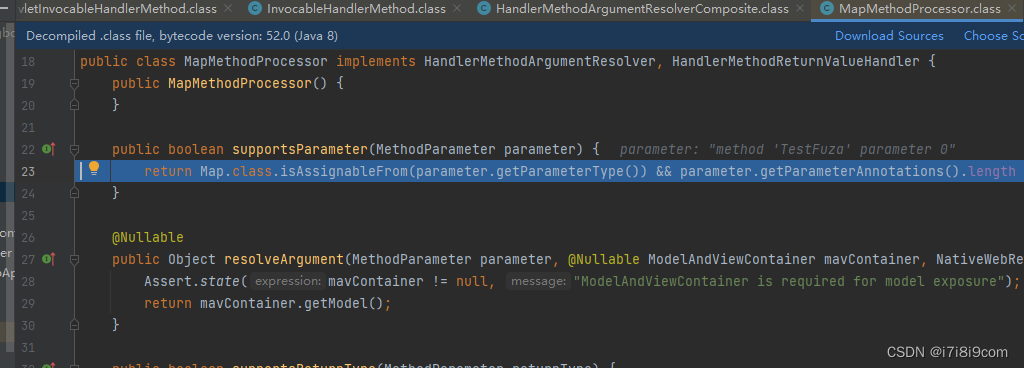The height and width of the screenshot is (368, 1024).
Task: Click the ModelAndViewContainer type on line 27
Action: 731,259
